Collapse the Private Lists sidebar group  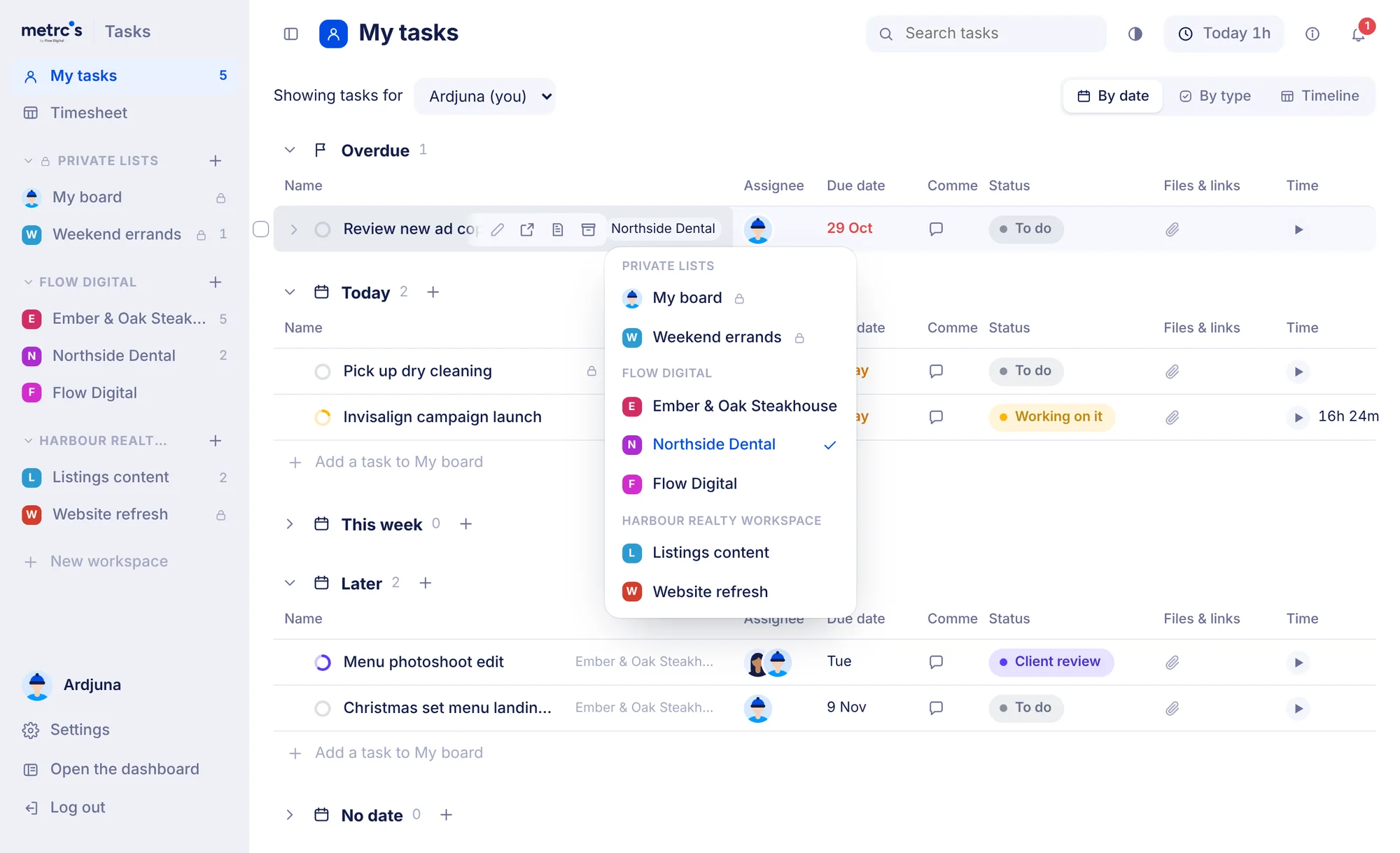[x=29, y=161]
